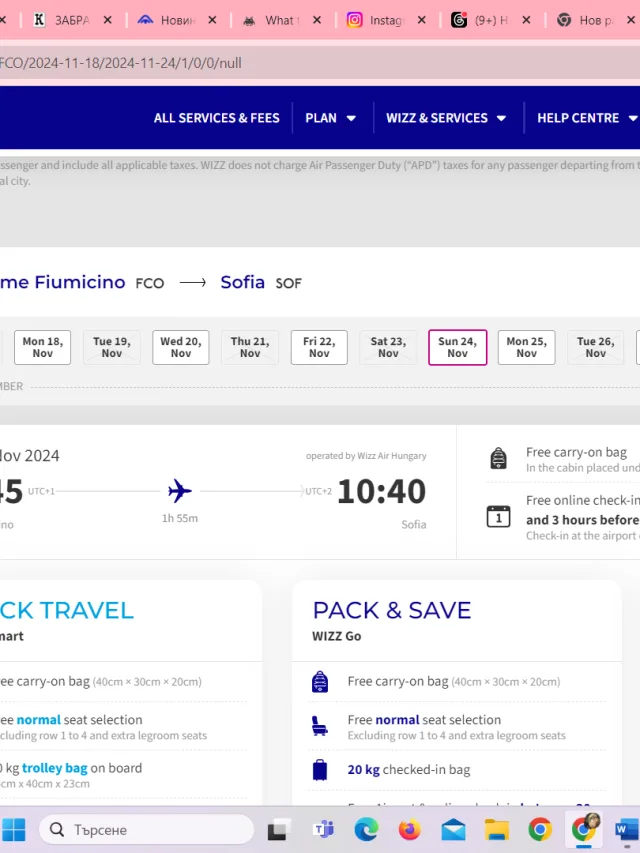
Task: Expand the HELP CENTRE dropdown
Action: [x=587, y=118]
